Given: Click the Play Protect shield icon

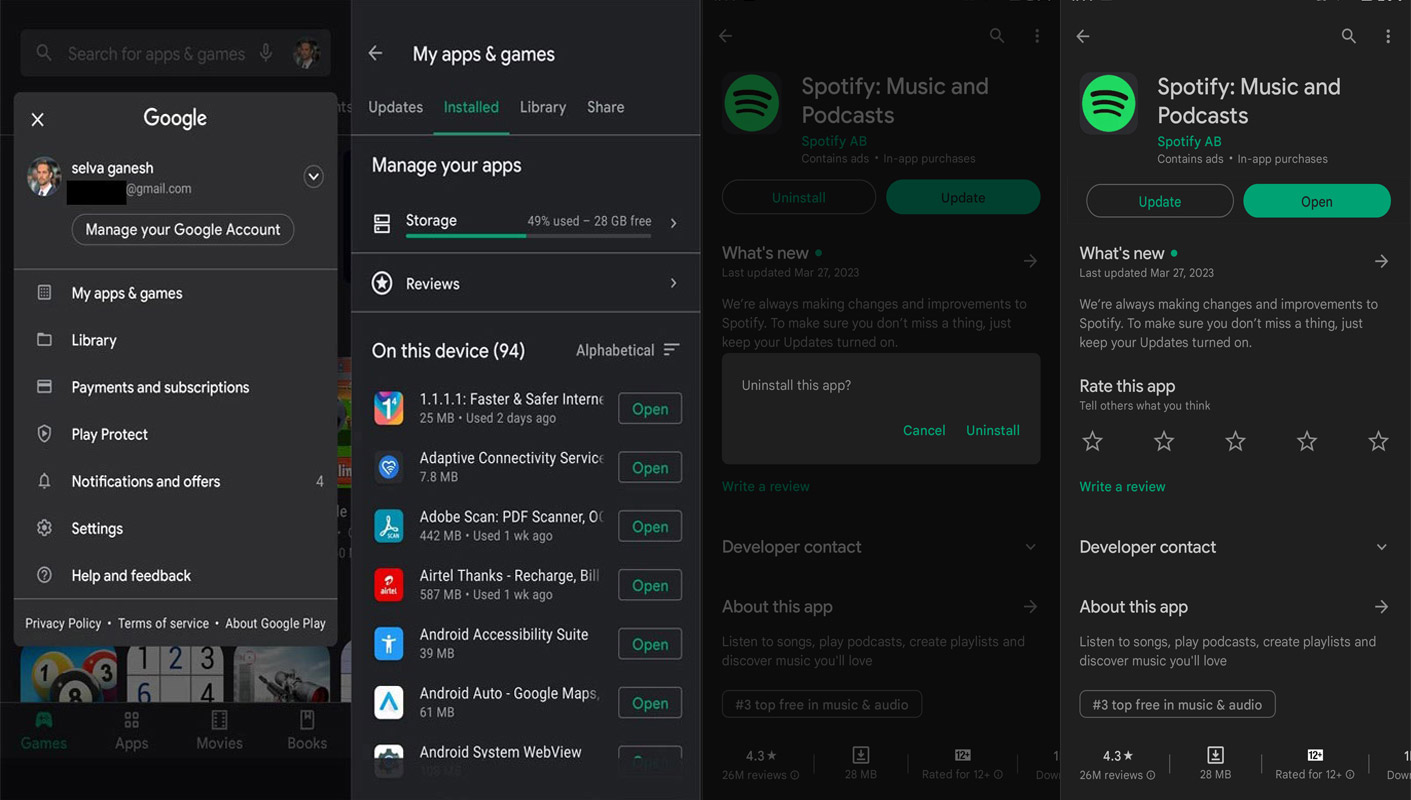Looking at the screenshot, I should pyautogui.click(x=44, y=434).
